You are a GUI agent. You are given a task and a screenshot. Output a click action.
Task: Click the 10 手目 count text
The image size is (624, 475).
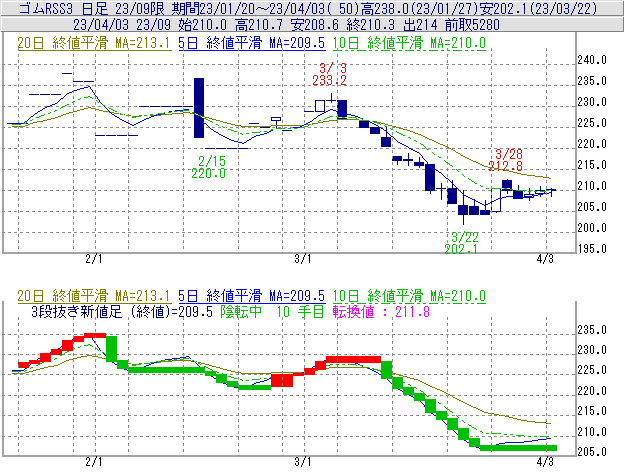tap(300, 311)
